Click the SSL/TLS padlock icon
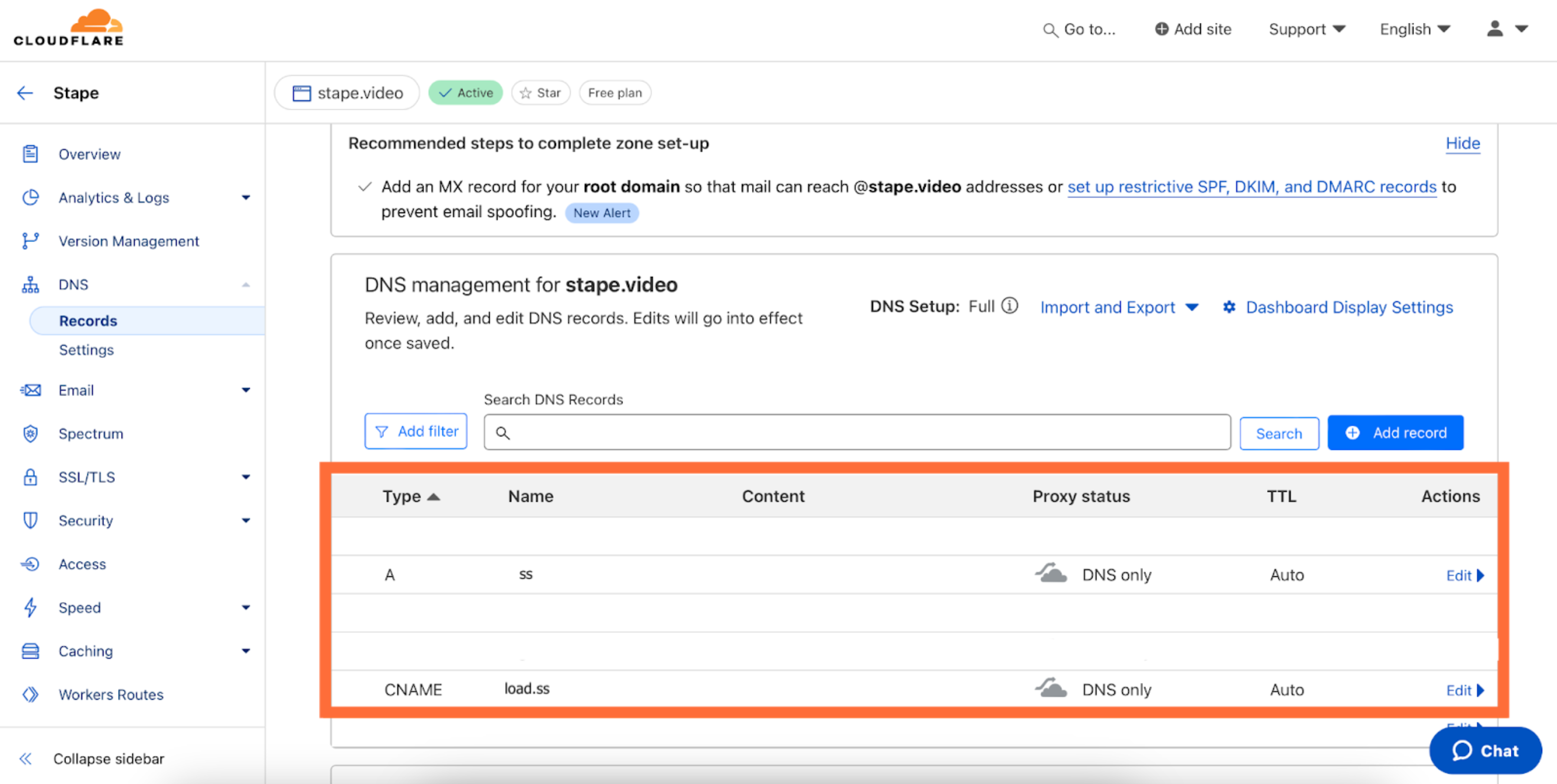The image size is (1557, 784). 30,476
